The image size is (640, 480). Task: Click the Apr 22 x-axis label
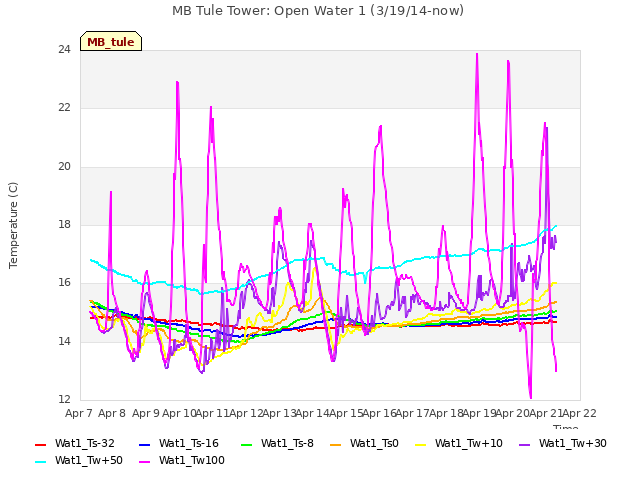tap(580, 413)
